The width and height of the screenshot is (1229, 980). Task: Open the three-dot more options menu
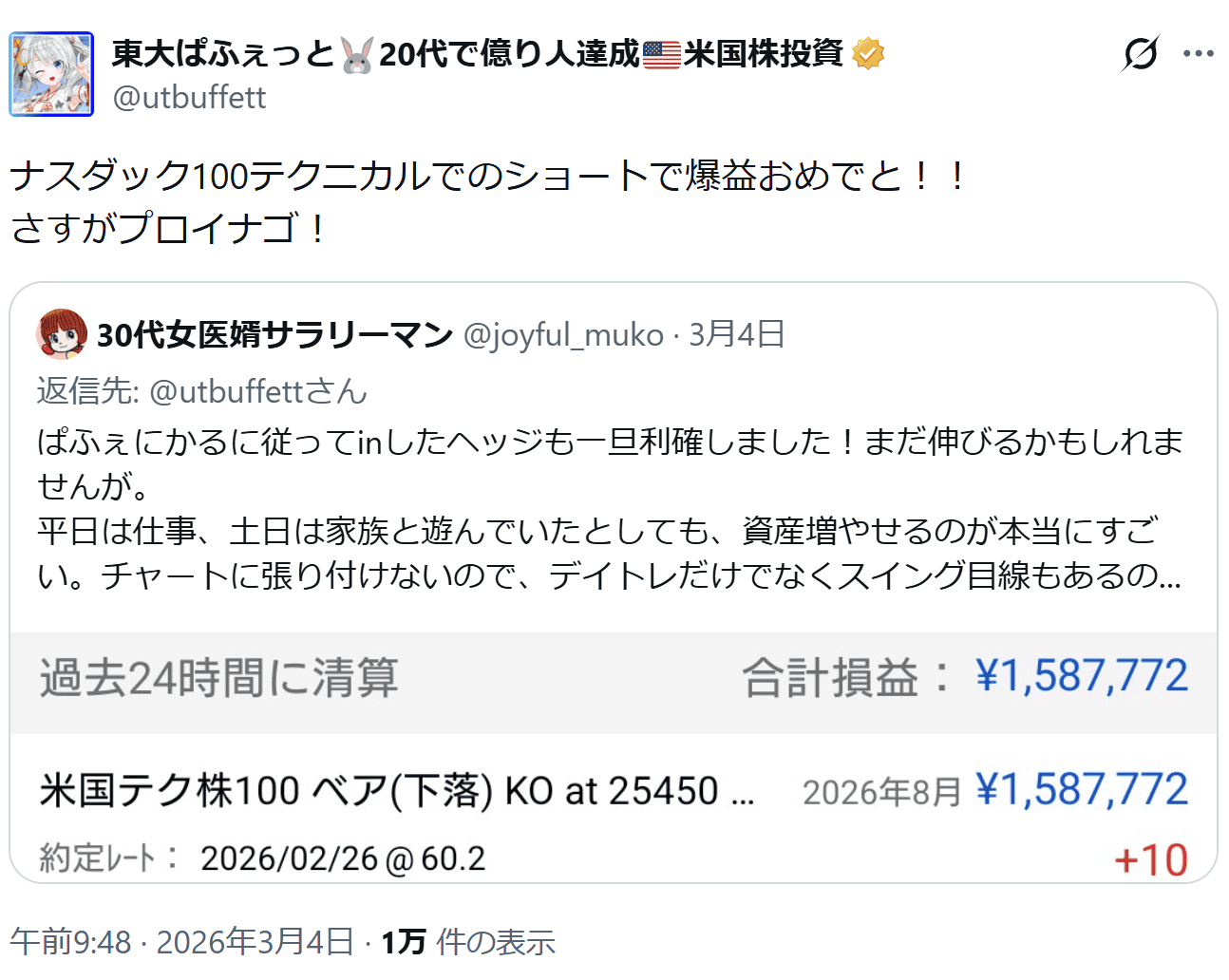(1198, 53)
